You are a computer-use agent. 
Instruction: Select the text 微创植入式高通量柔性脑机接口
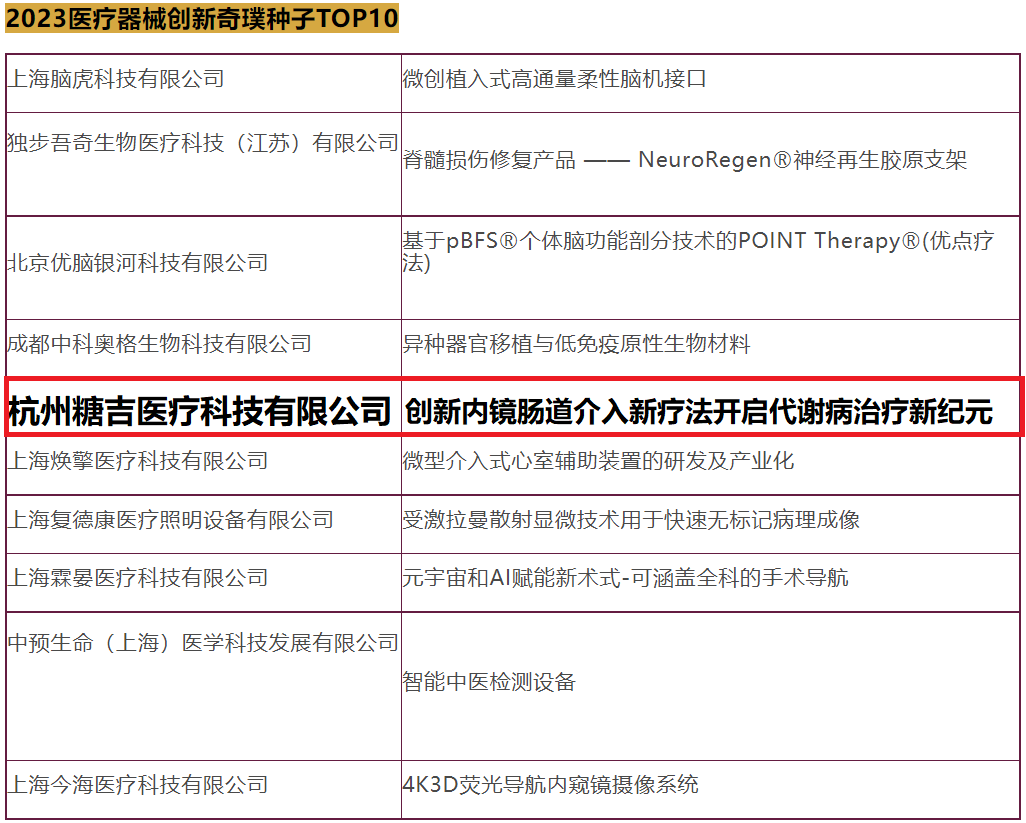(x=554, y=79)
